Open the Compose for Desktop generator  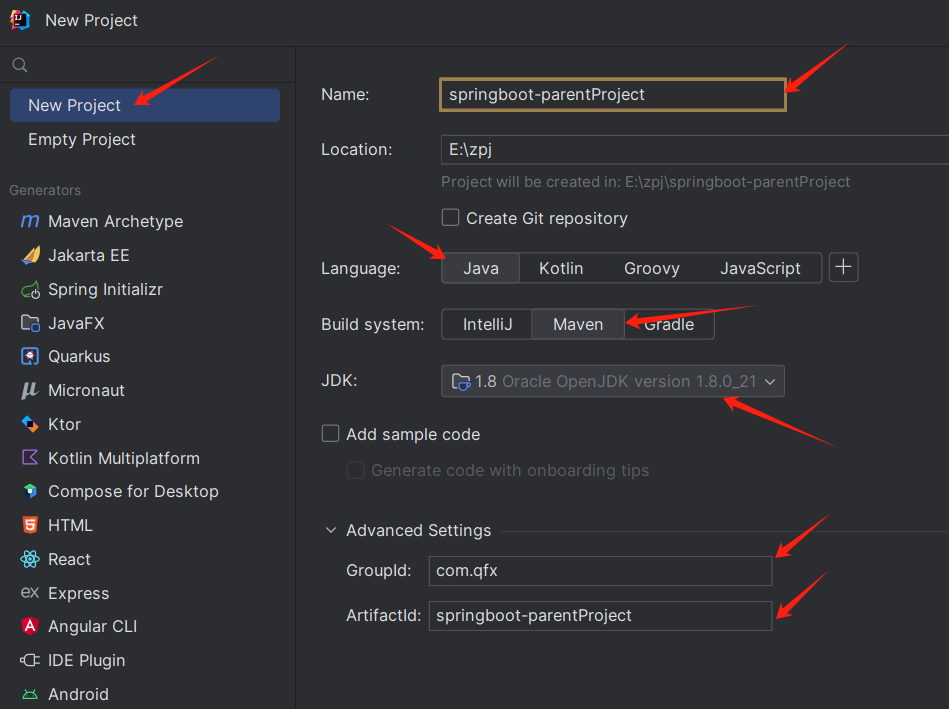coord(133,491)
